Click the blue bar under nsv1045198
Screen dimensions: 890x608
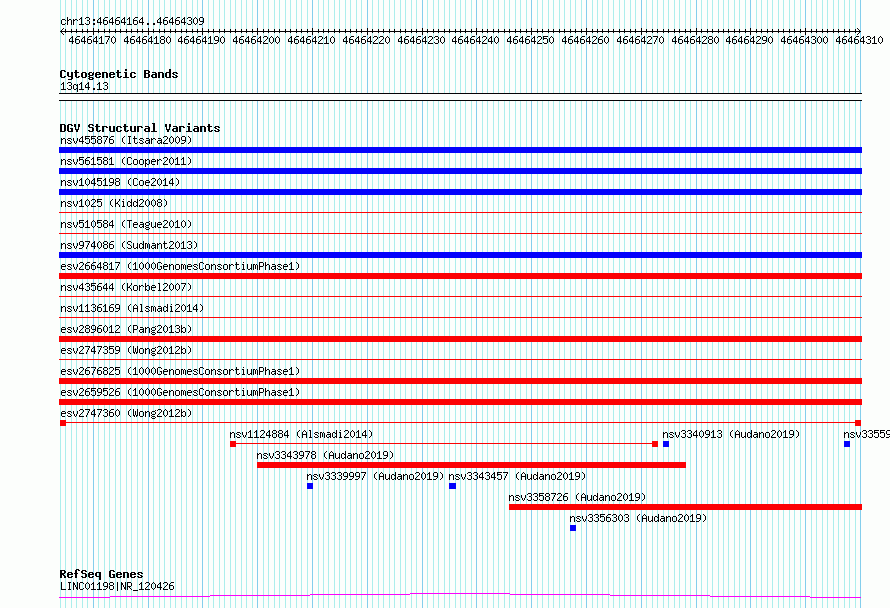460,192
